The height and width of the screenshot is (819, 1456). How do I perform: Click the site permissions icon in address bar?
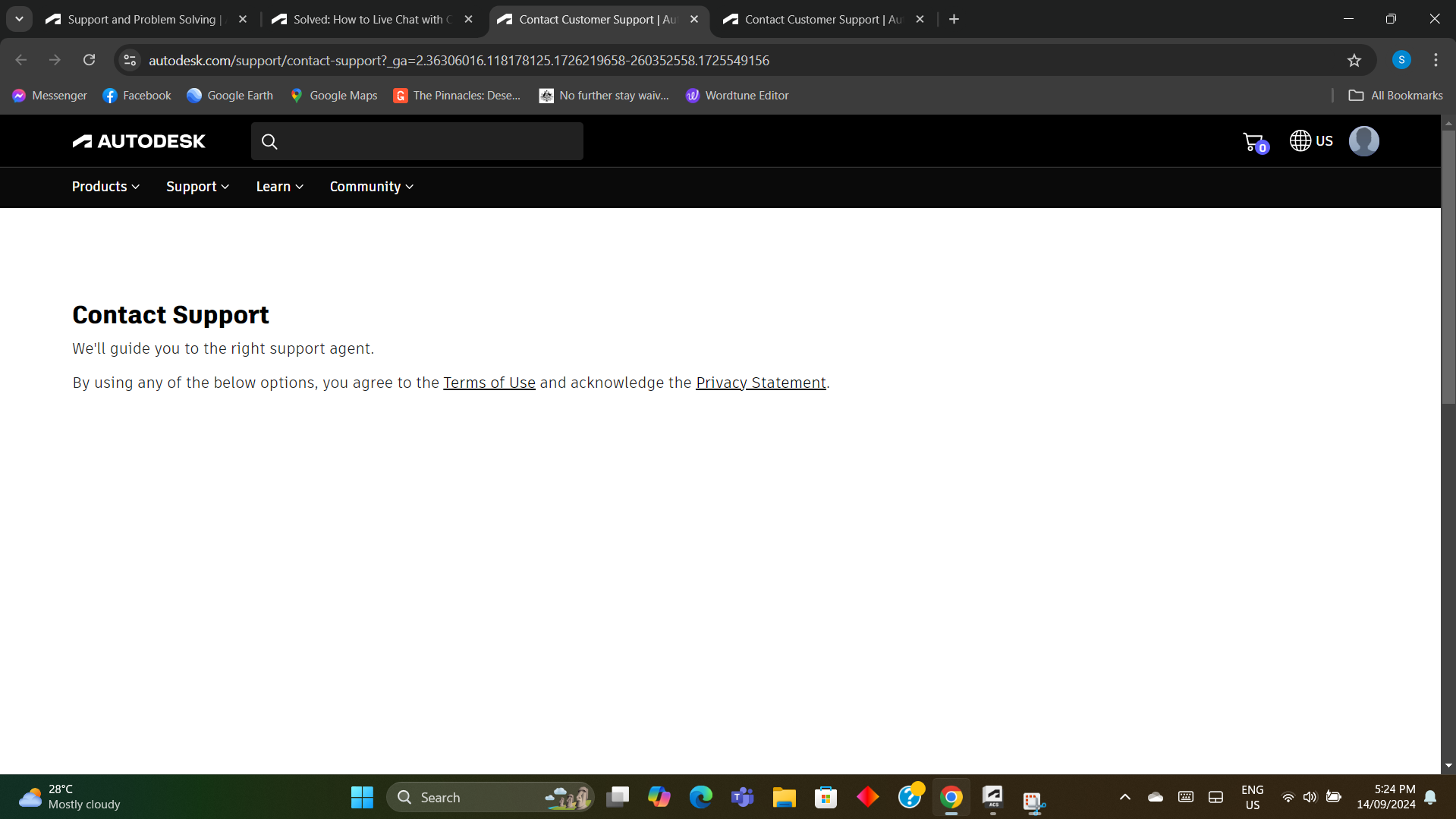point(129,60)
